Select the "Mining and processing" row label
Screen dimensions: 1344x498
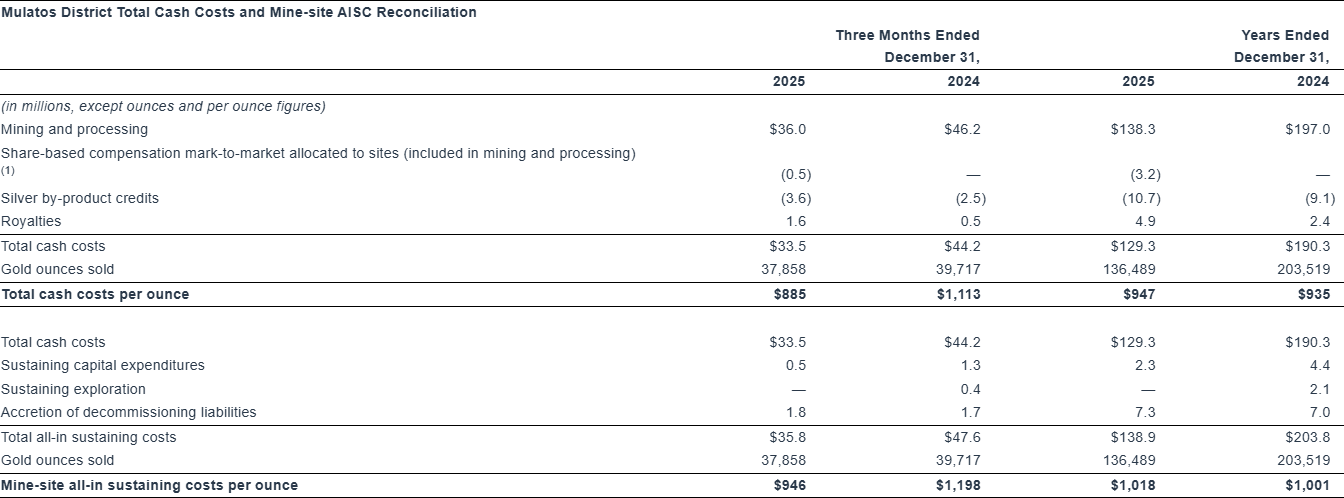tap(75, 129)
